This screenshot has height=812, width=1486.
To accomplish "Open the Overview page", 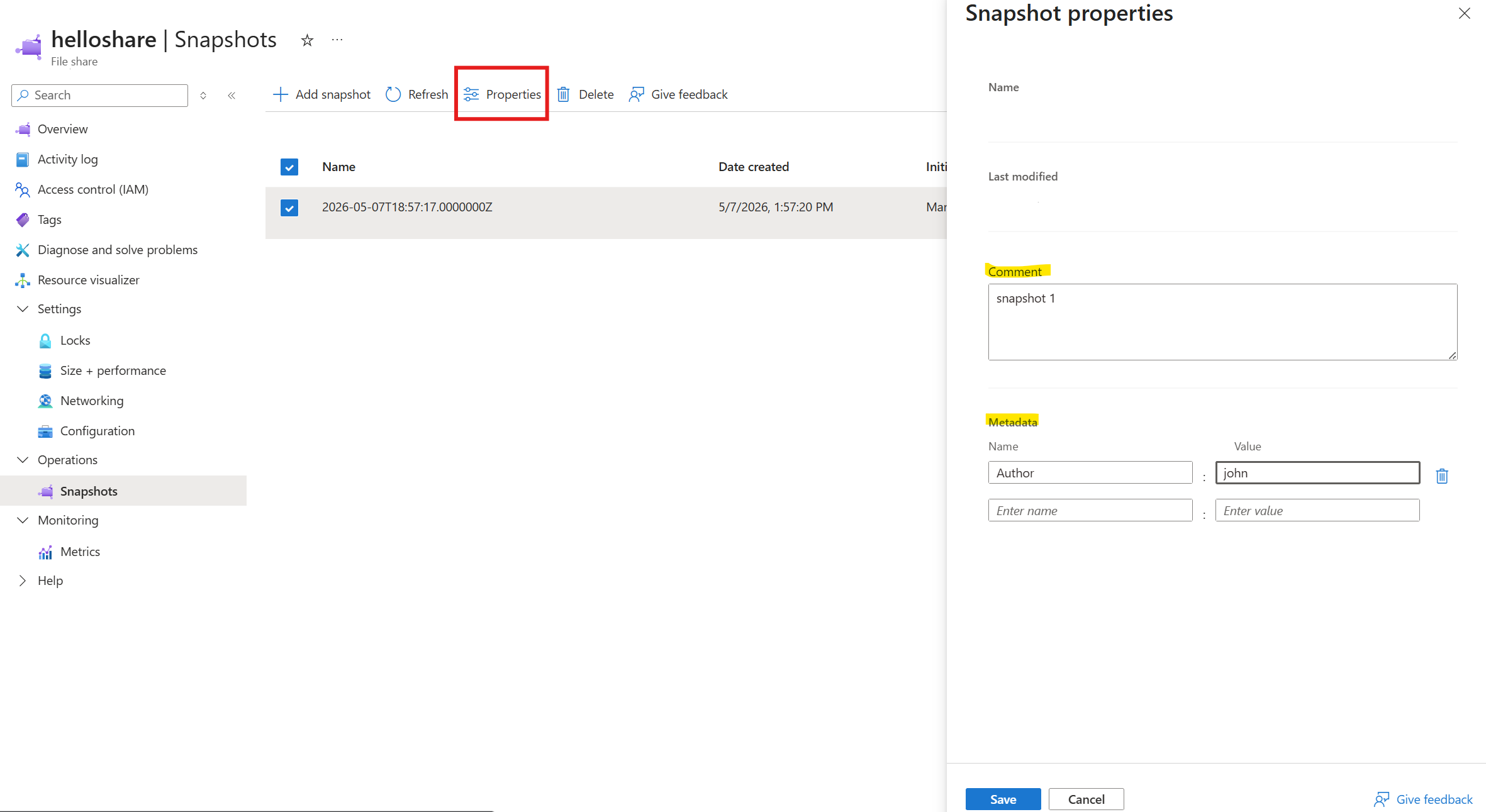I will [62, 129].
